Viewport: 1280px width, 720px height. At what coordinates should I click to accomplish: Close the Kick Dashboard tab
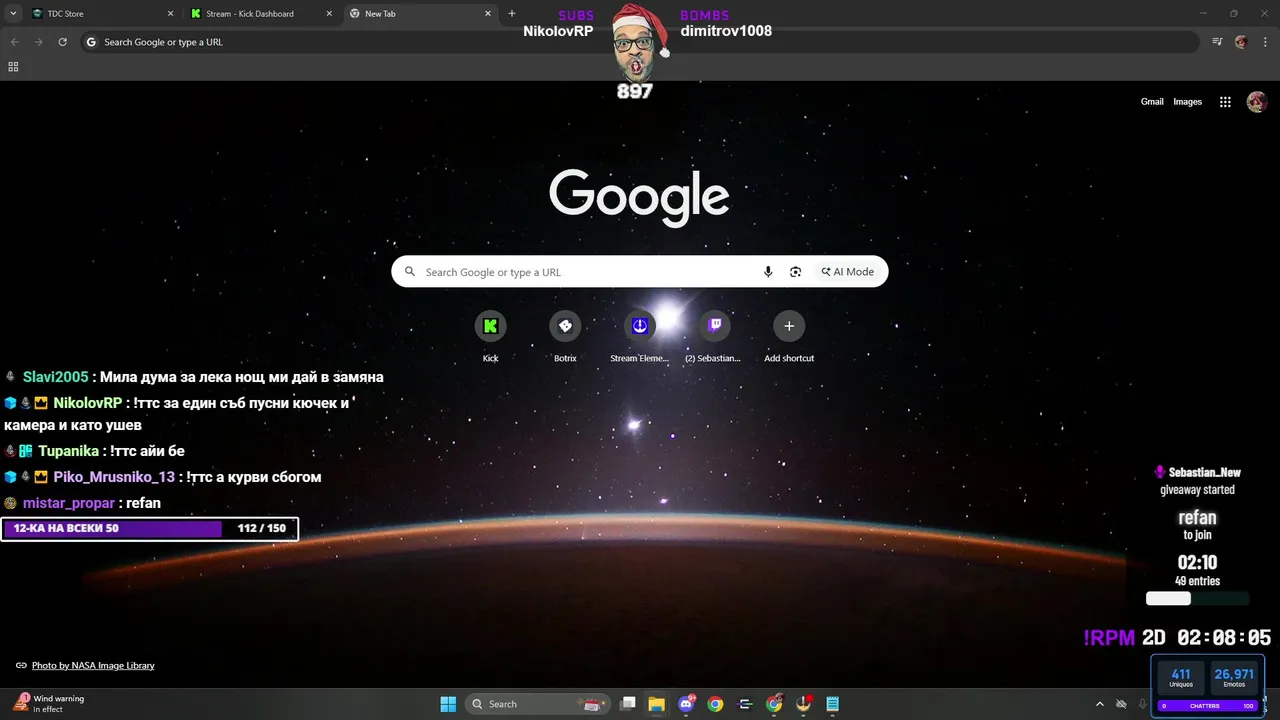pyautogui.click(x=329, y=14)
